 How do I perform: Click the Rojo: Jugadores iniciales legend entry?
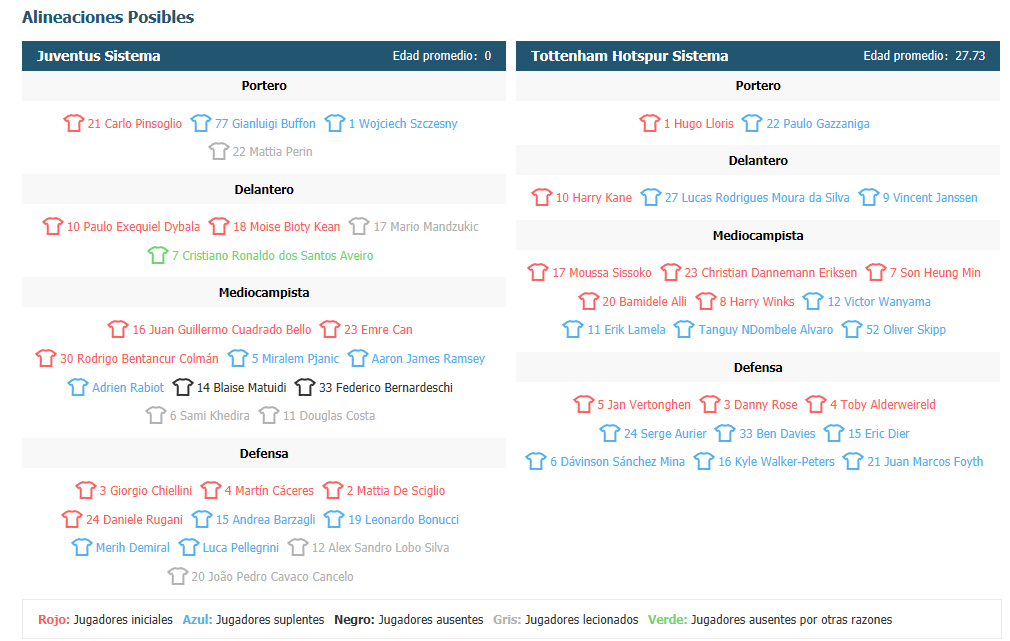(x=105, y=620)
